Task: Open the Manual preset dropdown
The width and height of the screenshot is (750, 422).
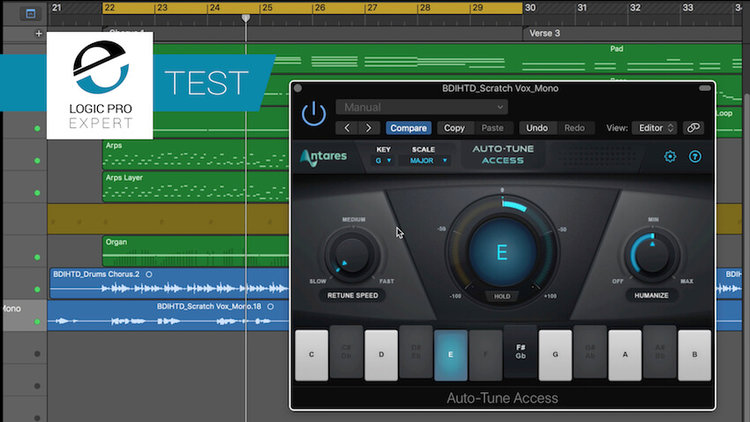Action: tap(421, 107)
